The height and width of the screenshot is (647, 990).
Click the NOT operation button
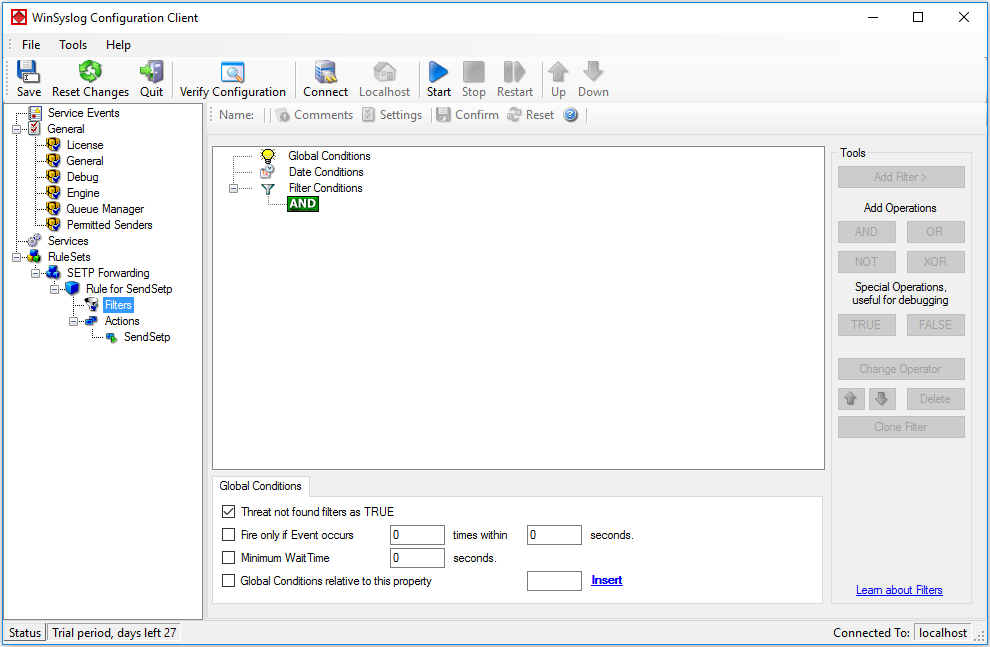(866, 261)
